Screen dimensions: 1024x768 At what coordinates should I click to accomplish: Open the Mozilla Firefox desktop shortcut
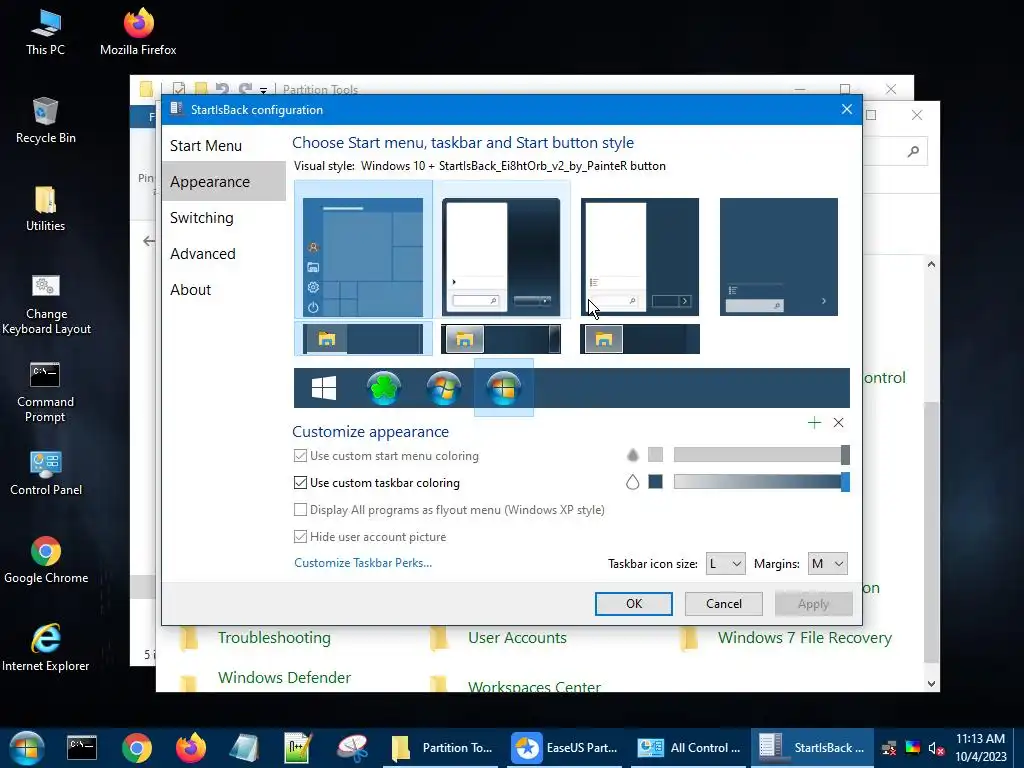tap(138, 32)
